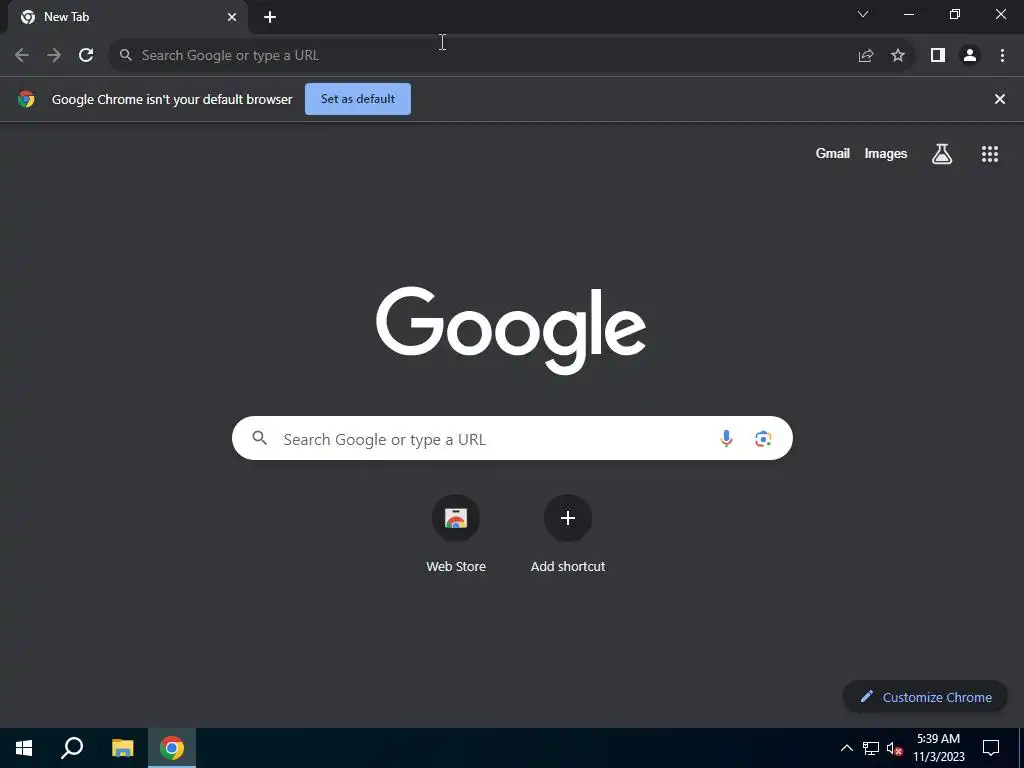This screenshot has width=1024, height=768.
Task: Open the side panel icon
Action: (938, 56)
